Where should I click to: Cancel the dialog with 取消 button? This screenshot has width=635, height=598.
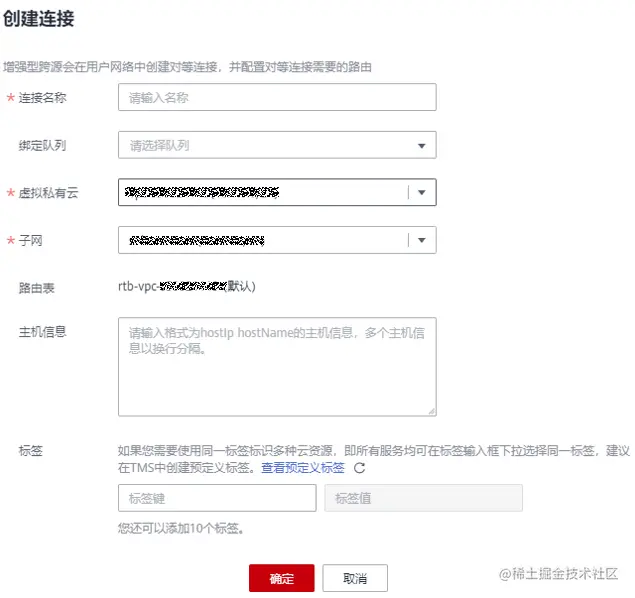[x=355, y=578]
